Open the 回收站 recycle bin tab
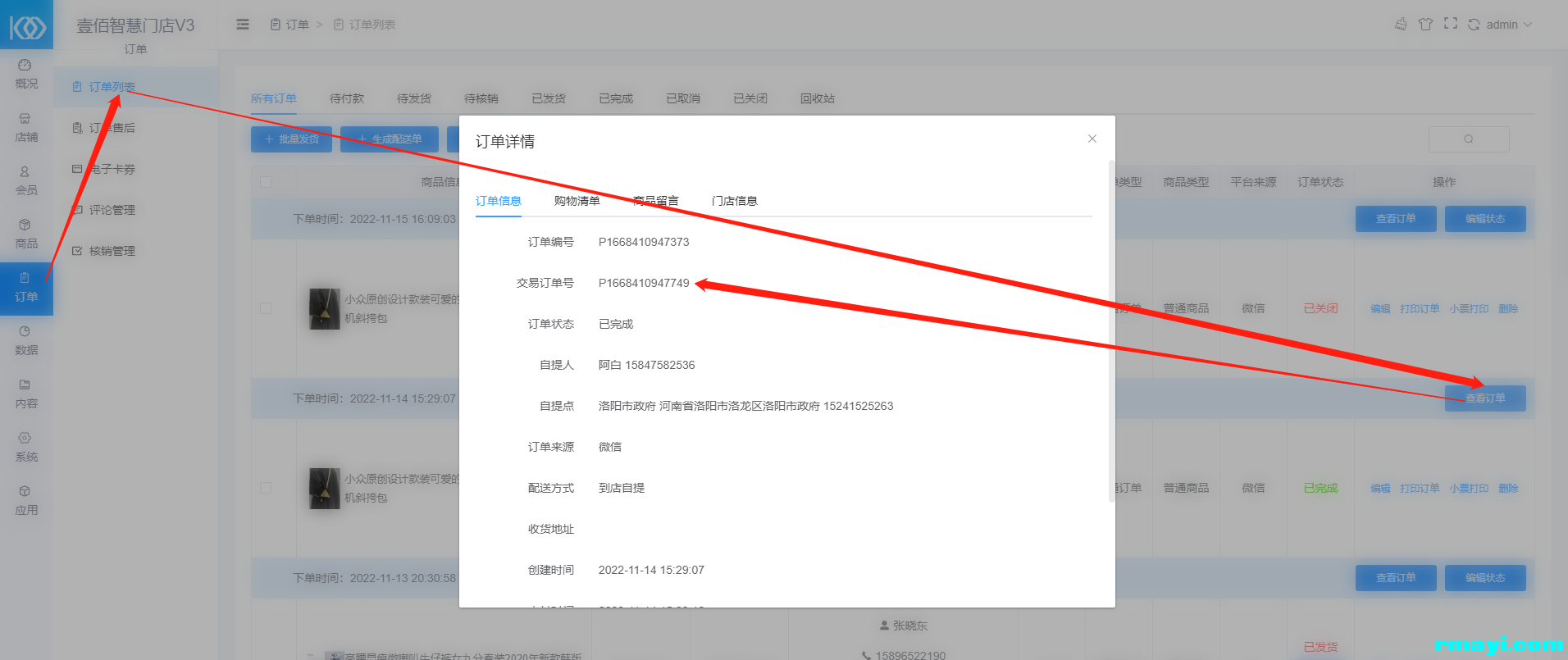The image size is (1568, 660). [x=818, y=98]
